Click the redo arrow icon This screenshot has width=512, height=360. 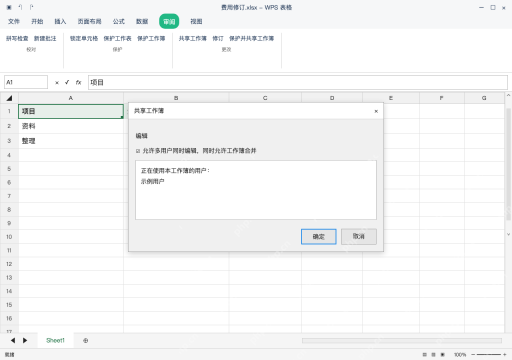[x=31, y=7]
